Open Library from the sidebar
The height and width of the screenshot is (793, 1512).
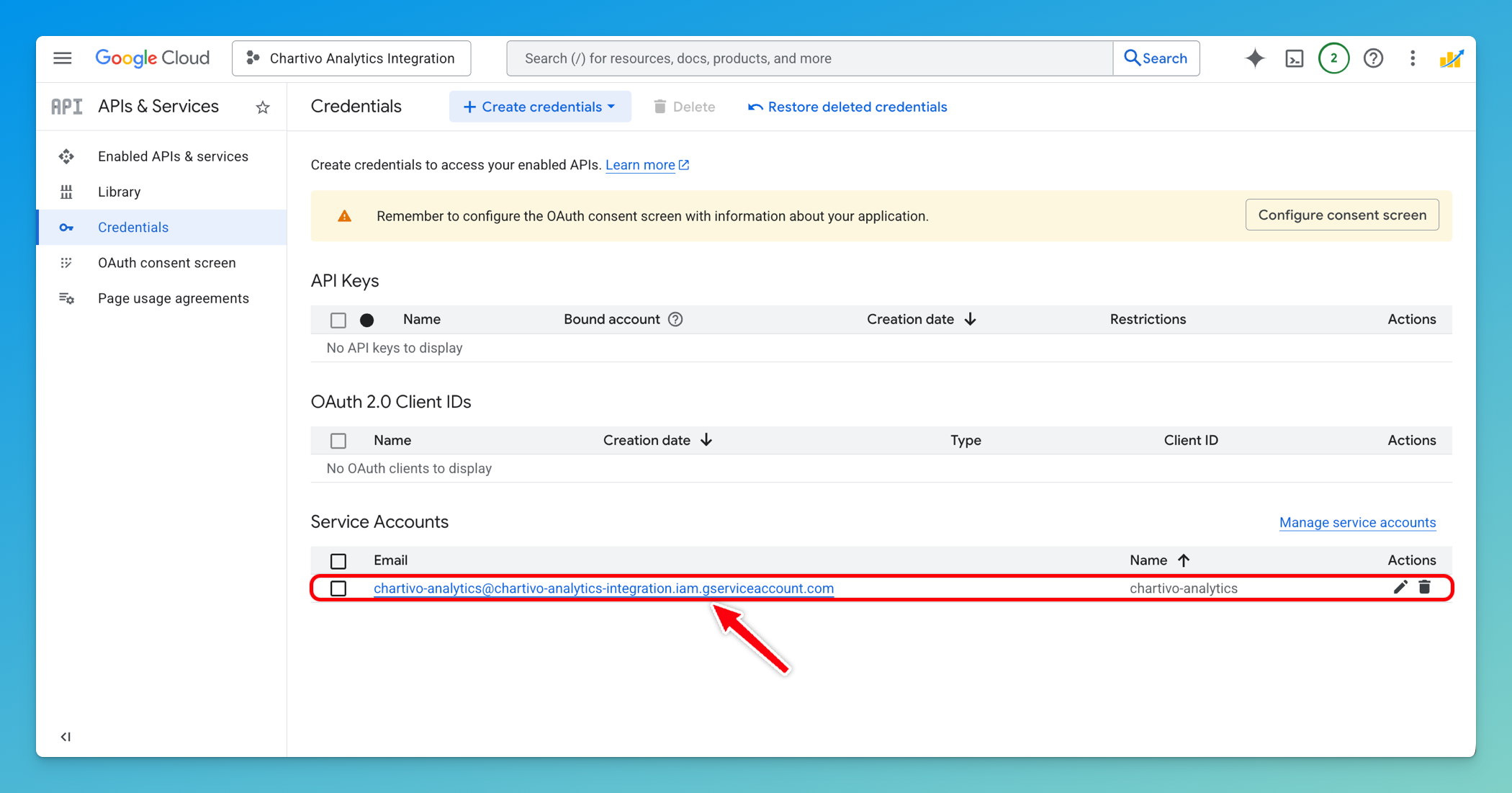coord(119,192)
